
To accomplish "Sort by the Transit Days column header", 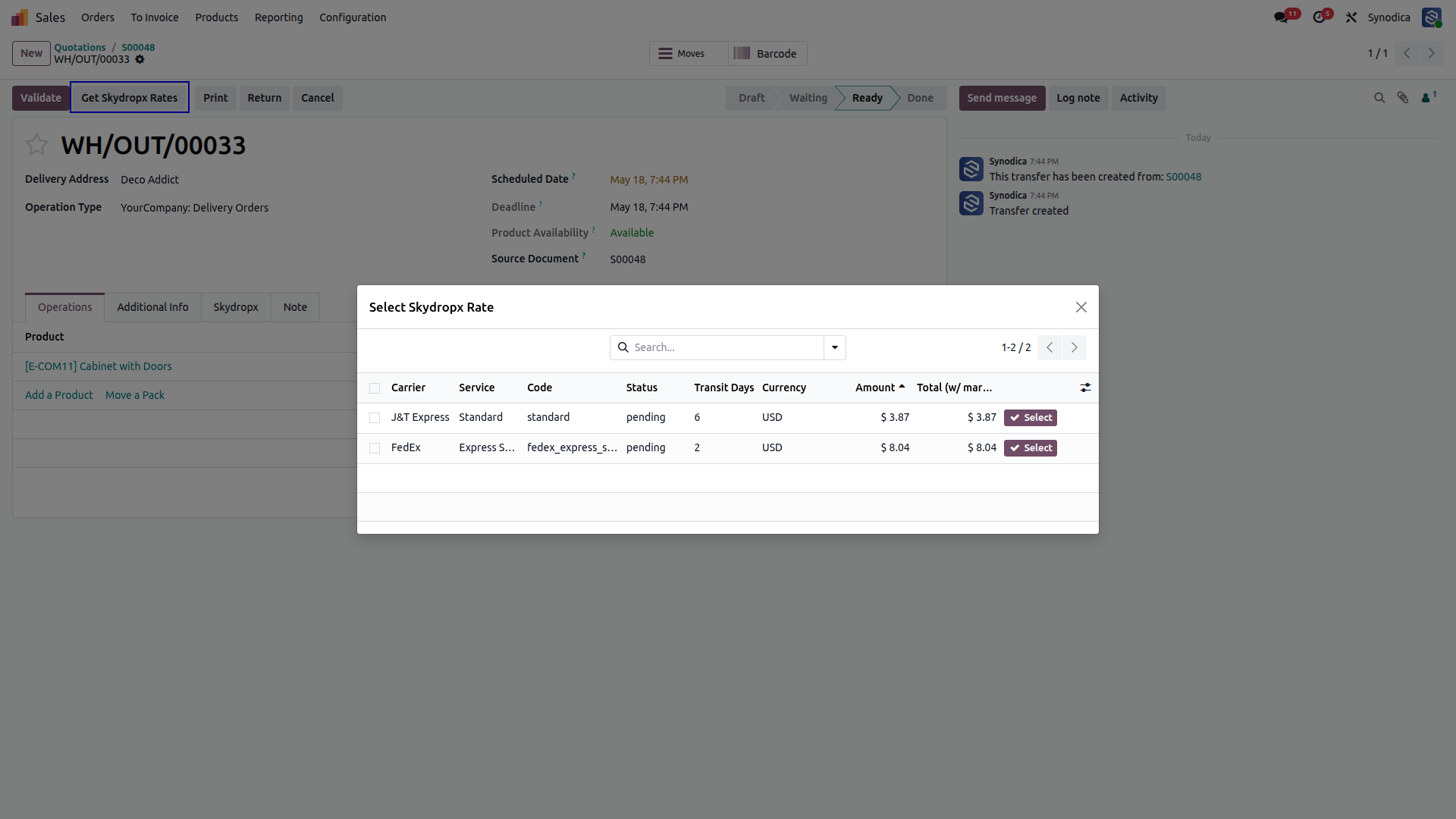I will (723, 388).
